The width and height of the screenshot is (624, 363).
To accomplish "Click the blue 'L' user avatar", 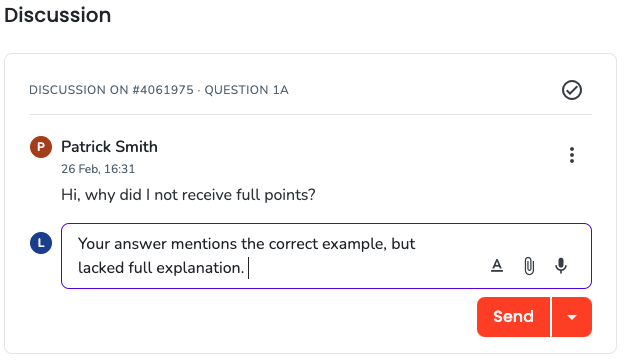I will (41, 243).
